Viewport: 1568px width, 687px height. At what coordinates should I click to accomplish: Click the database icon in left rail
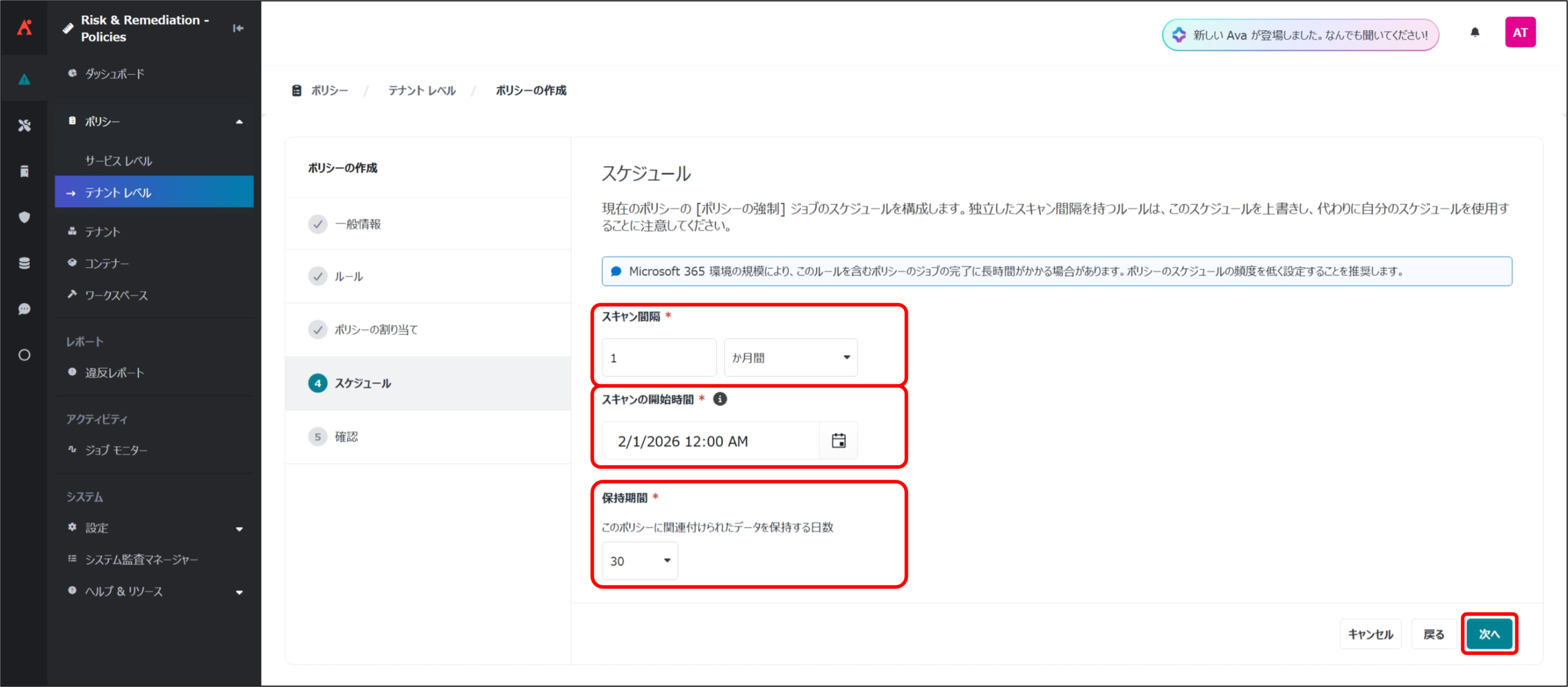point(24,263)
